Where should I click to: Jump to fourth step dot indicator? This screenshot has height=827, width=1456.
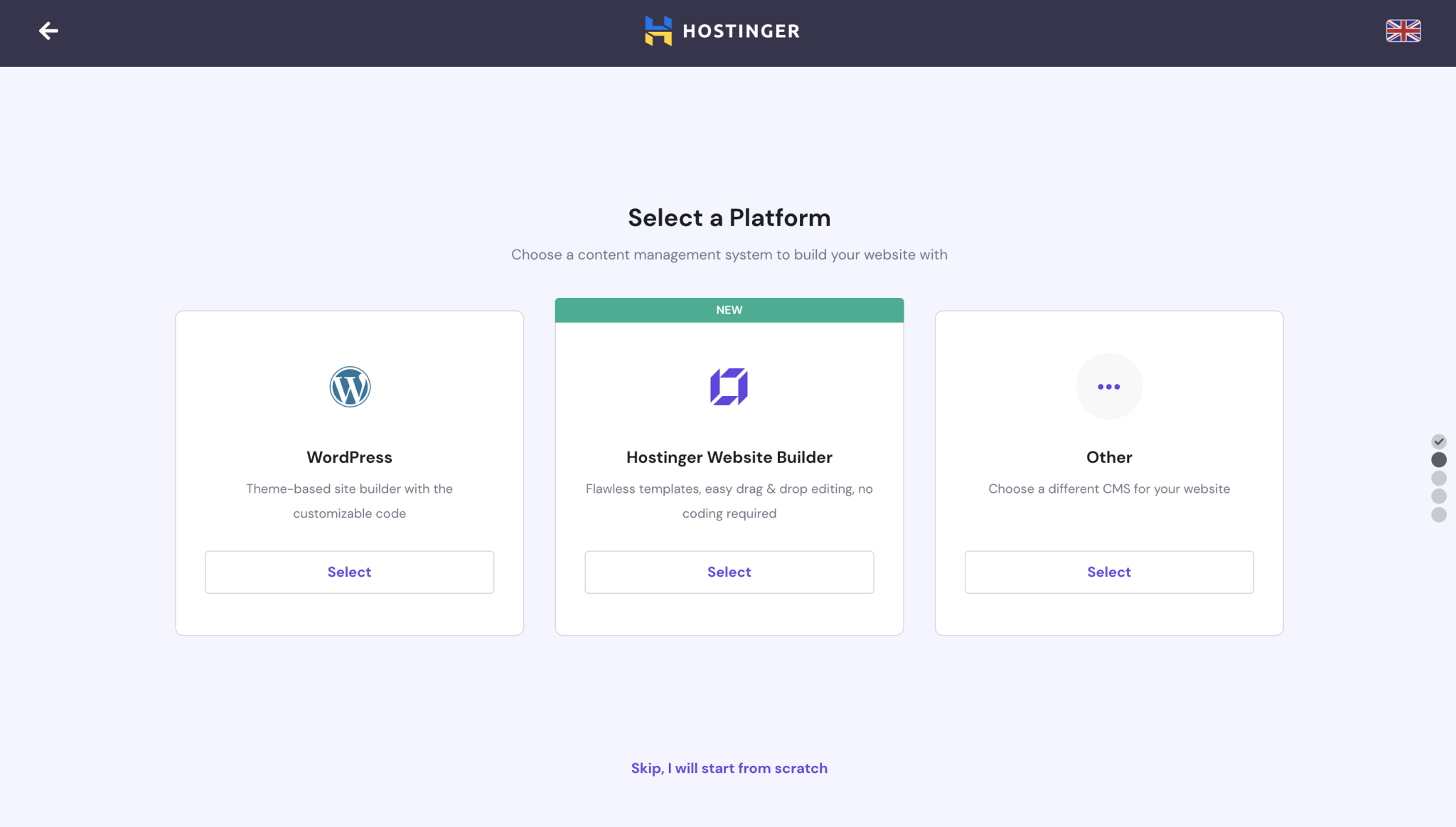click(1439, 496)
